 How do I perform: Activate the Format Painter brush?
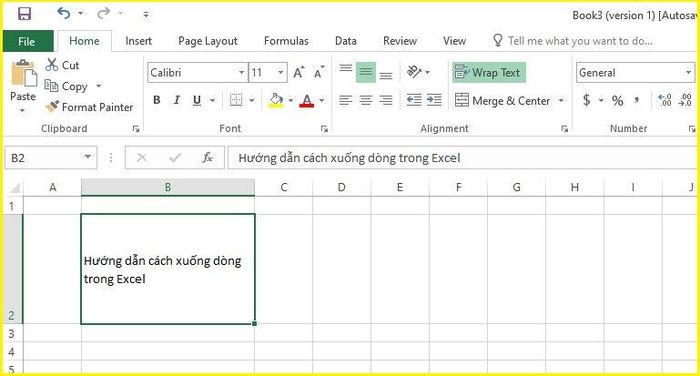(52, 107)
